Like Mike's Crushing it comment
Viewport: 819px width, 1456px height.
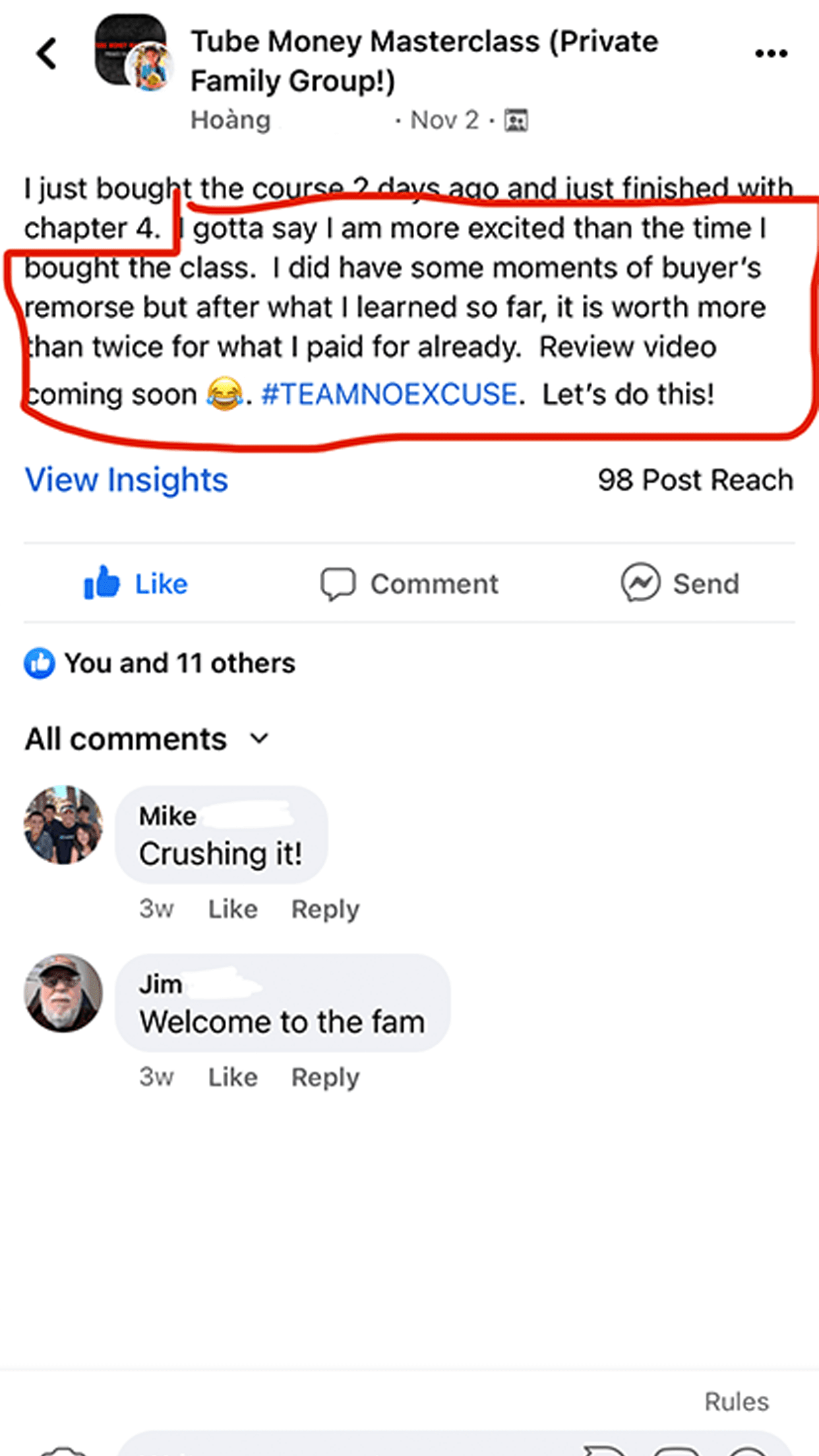click(x=233, y=909)
